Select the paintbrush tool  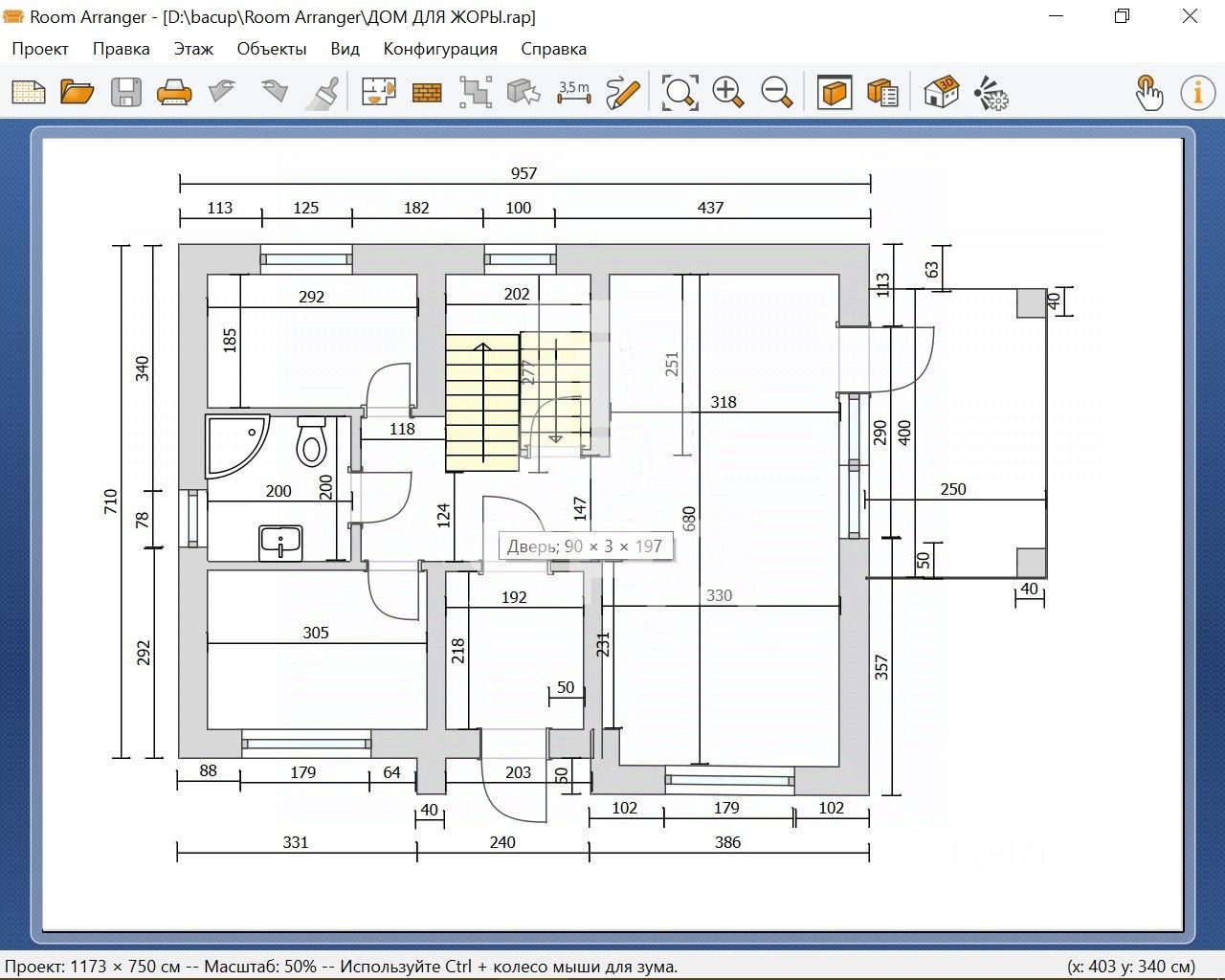coord(323,93)
